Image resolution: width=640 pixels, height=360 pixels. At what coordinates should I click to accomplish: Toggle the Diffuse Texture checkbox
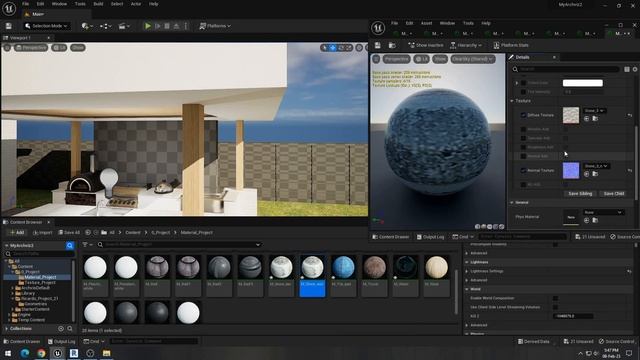[523, 115]
